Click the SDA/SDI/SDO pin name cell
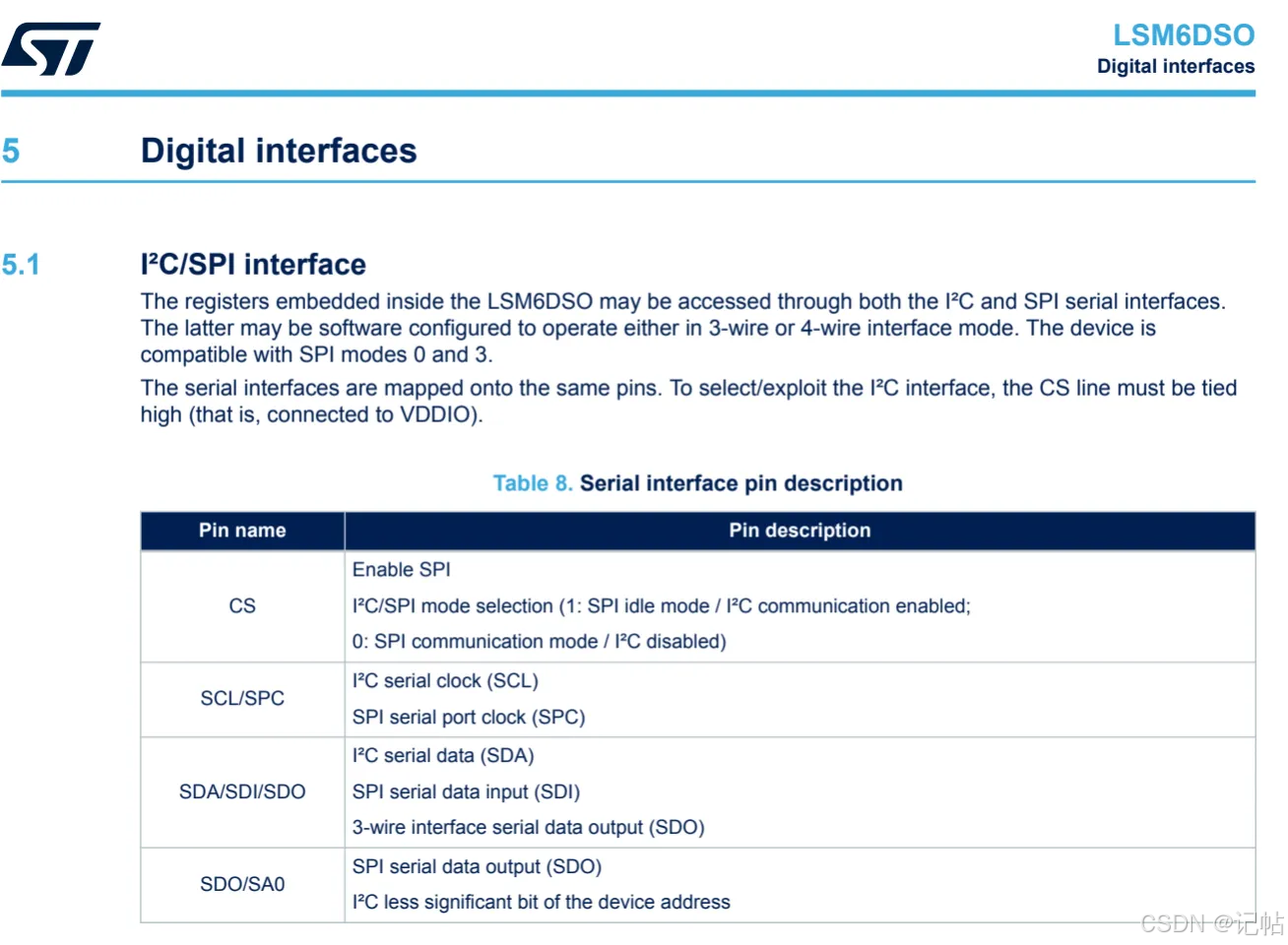The image size is (1288, 945). point(242,792)
